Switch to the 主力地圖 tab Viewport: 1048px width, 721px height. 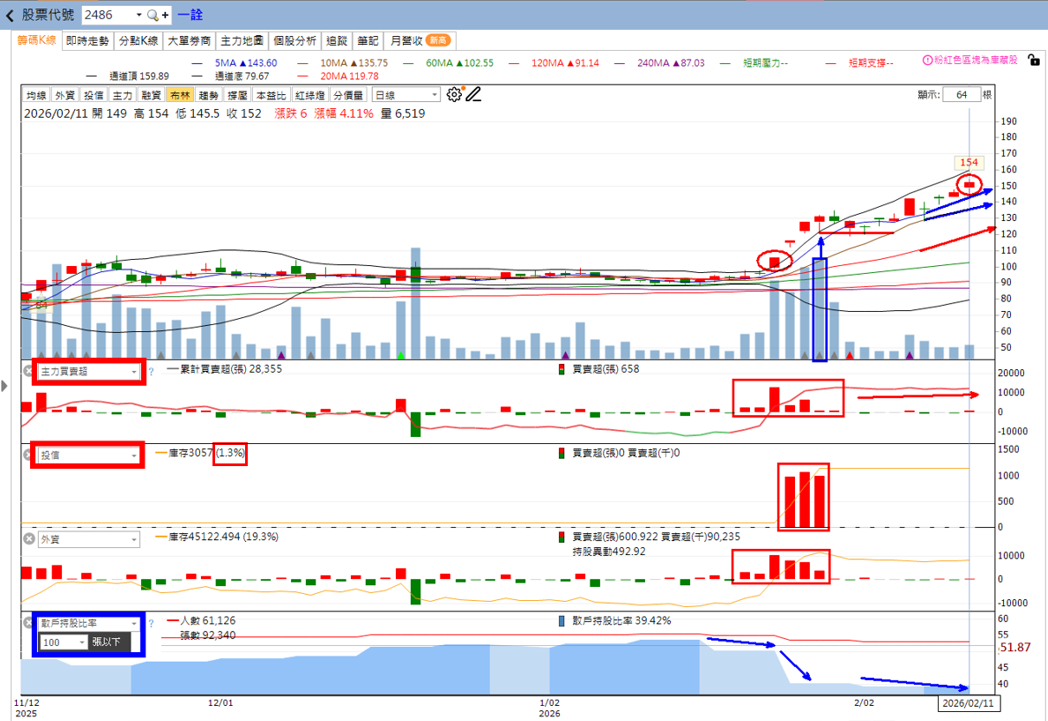242,41
